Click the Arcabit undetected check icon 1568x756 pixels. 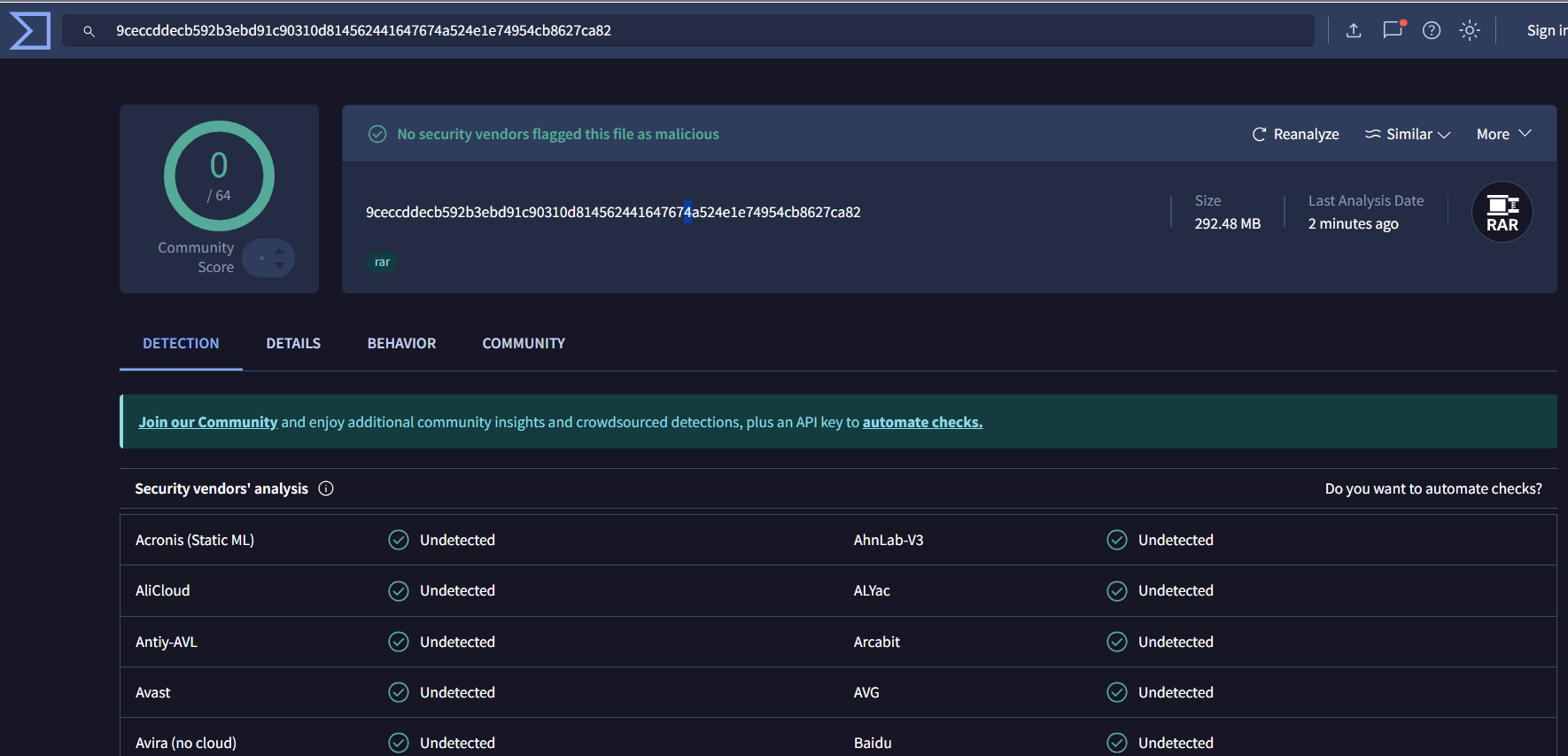click(1117, 642)
